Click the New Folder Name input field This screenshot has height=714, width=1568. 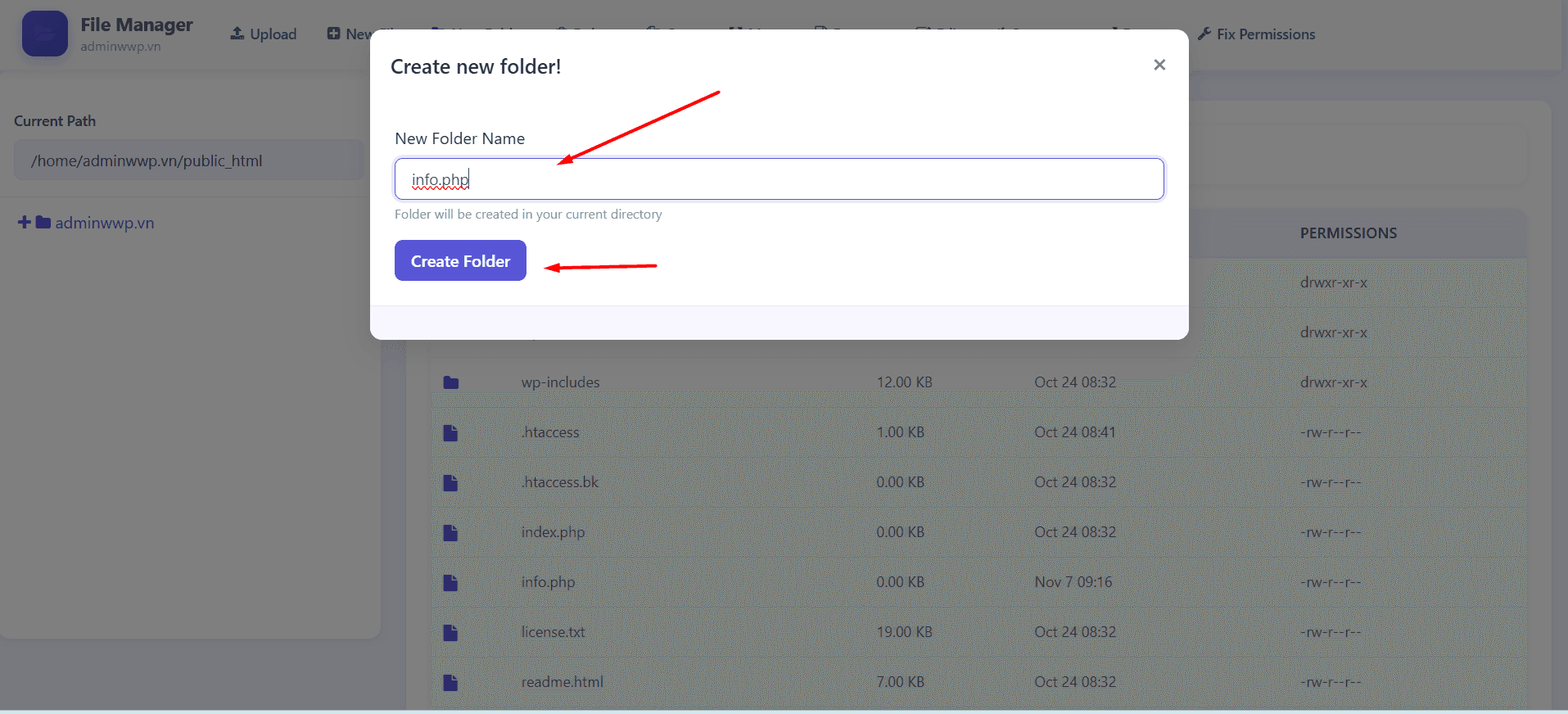pyautogui.click(x=778, y=179)
